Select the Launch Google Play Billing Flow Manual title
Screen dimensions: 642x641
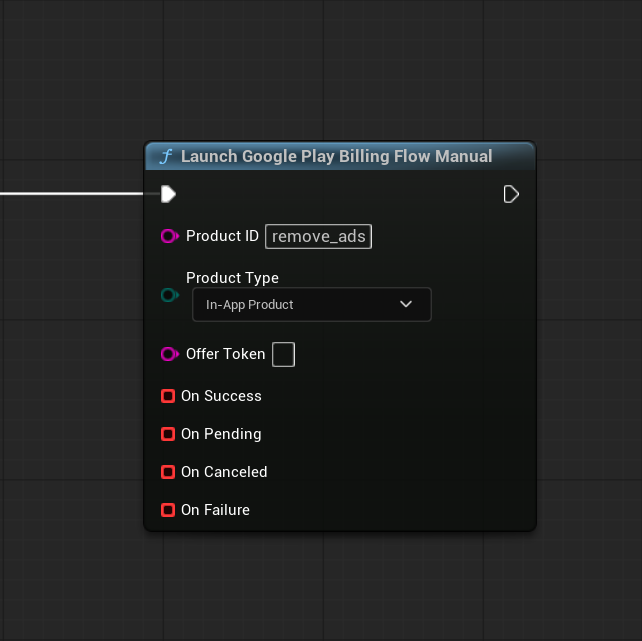(x=337, y=156)
